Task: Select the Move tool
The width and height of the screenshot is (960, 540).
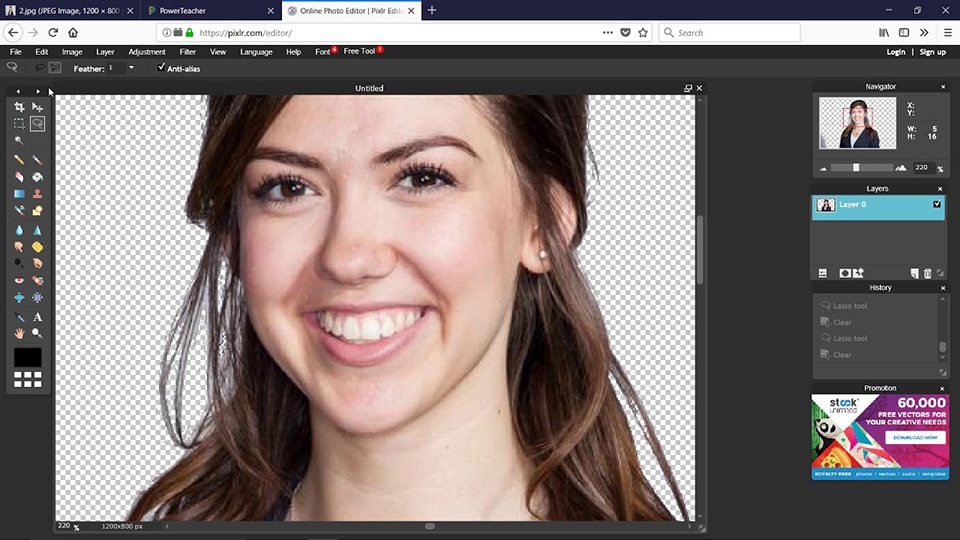Action: [x=37, y=107]
